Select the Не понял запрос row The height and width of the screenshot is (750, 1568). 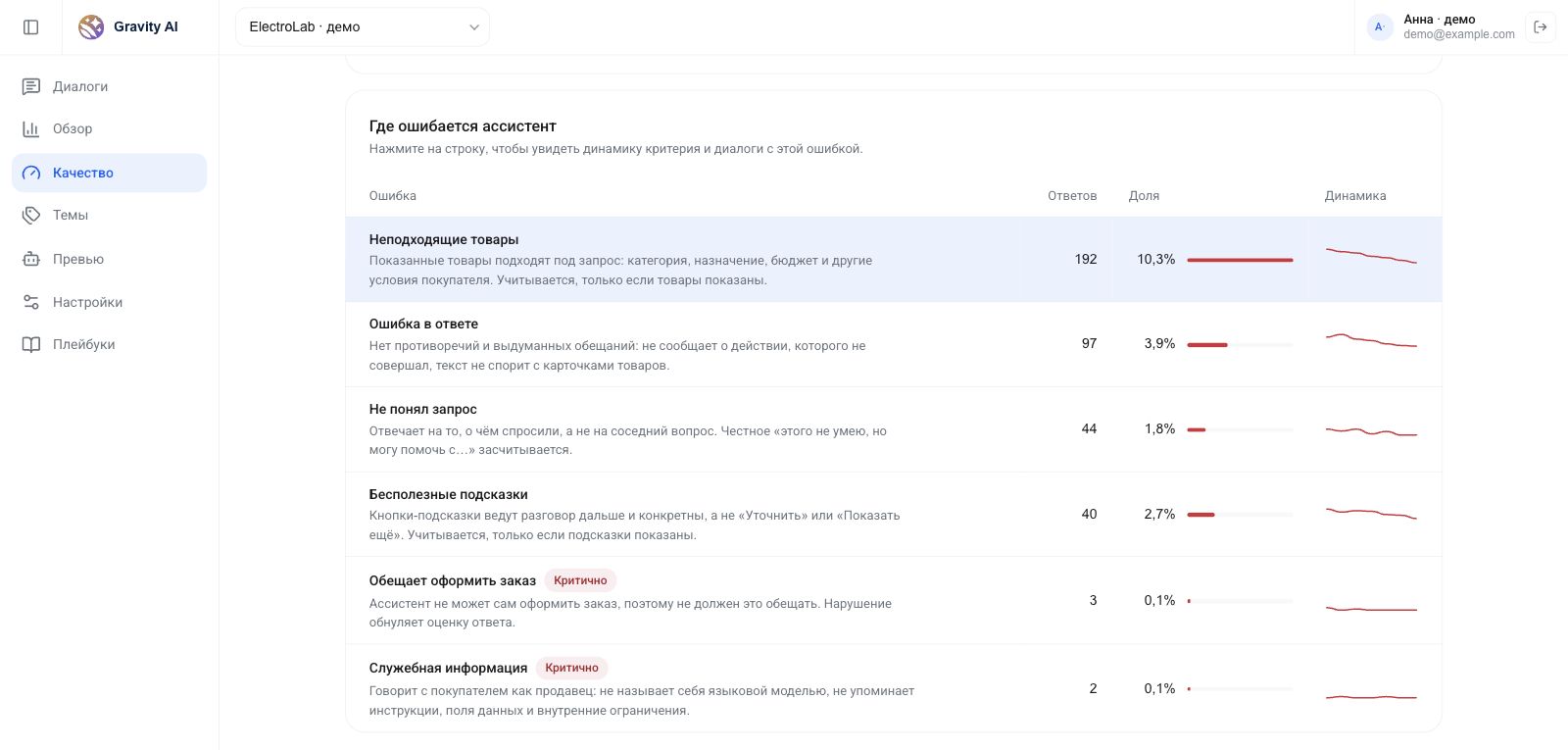(x=894, y=429)
